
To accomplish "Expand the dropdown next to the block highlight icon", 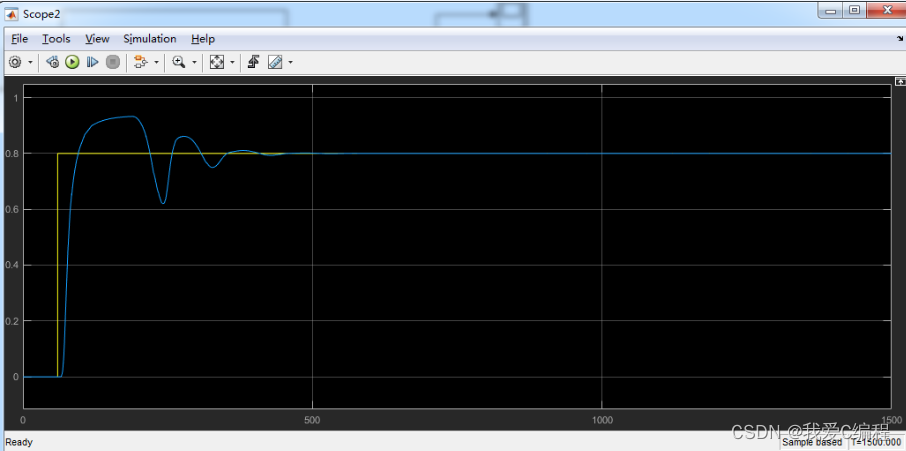I will coord(155,62).
